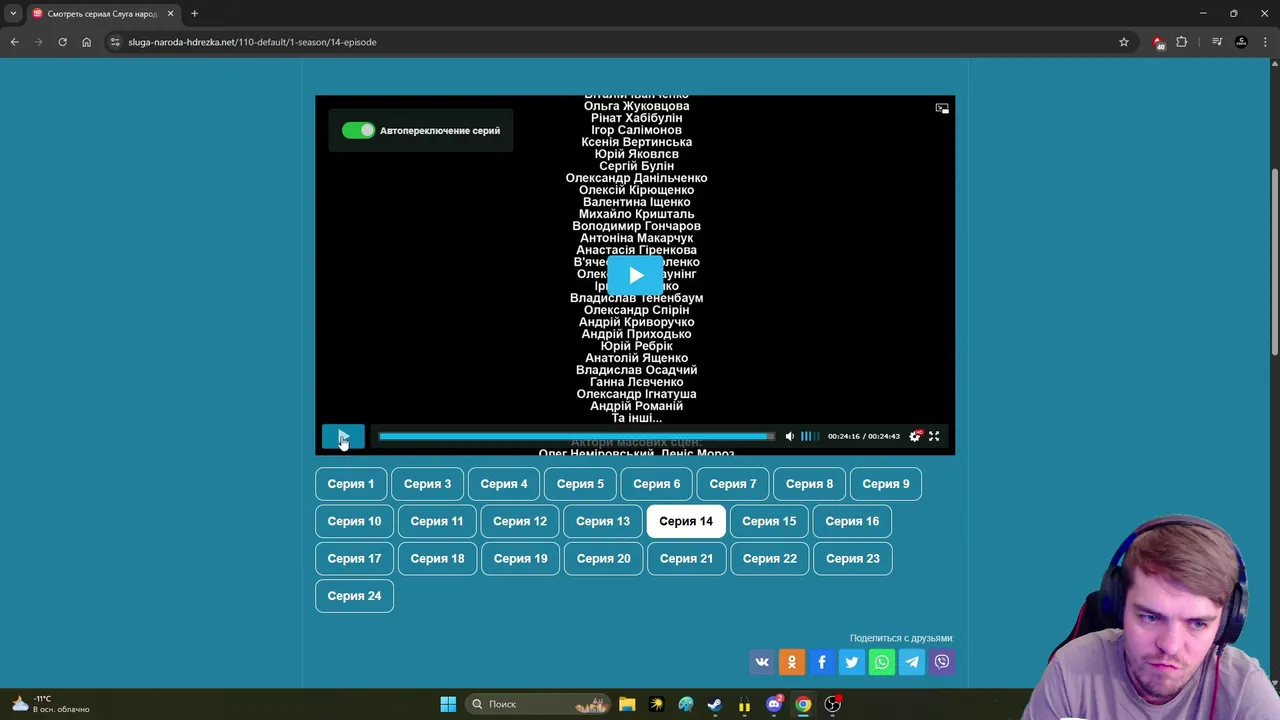Go back in browser

[14, 42]
